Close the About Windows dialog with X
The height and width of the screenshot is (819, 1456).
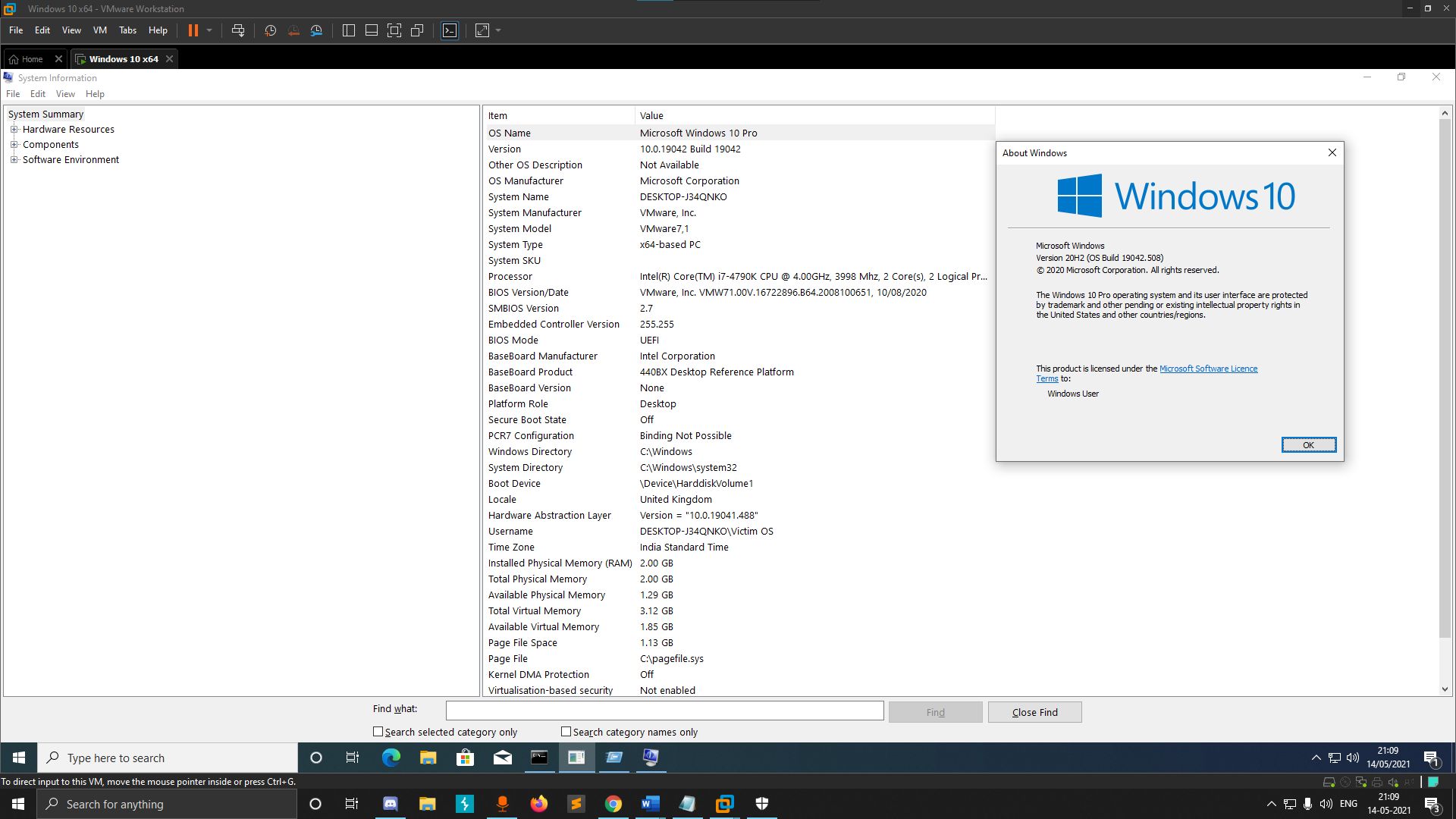(1332, 152)
